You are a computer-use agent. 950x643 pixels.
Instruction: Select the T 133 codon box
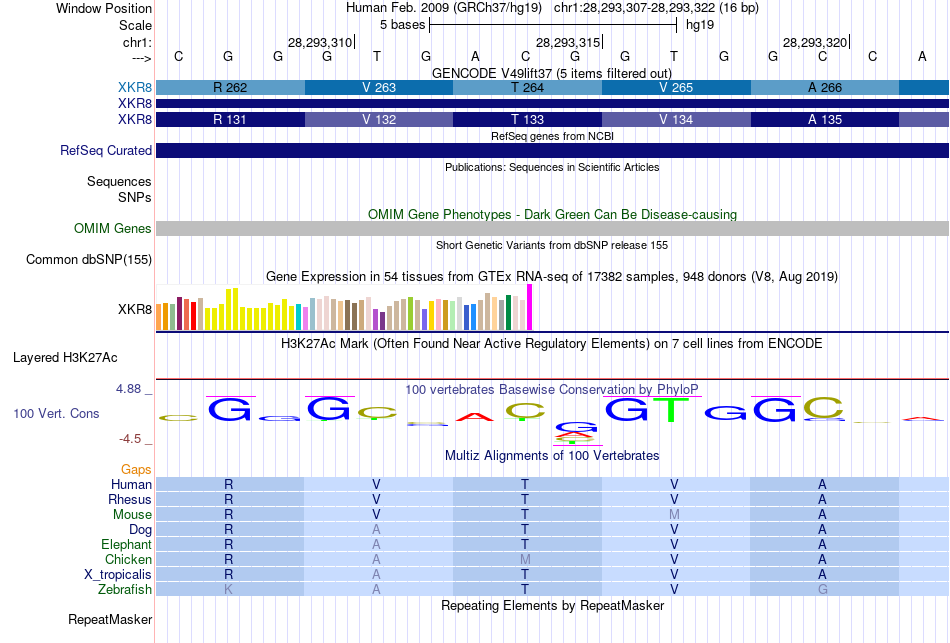click(x=527, y=119)
